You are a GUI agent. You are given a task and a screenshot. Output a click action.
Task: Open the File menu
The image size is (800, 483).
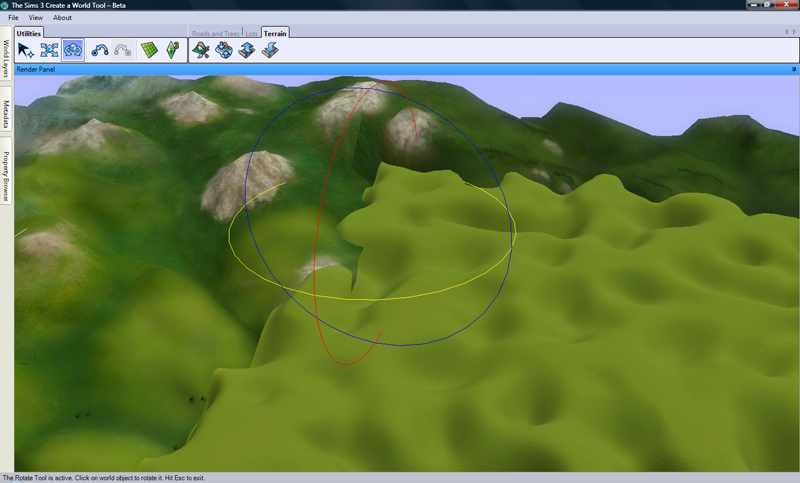click(13, 17)
